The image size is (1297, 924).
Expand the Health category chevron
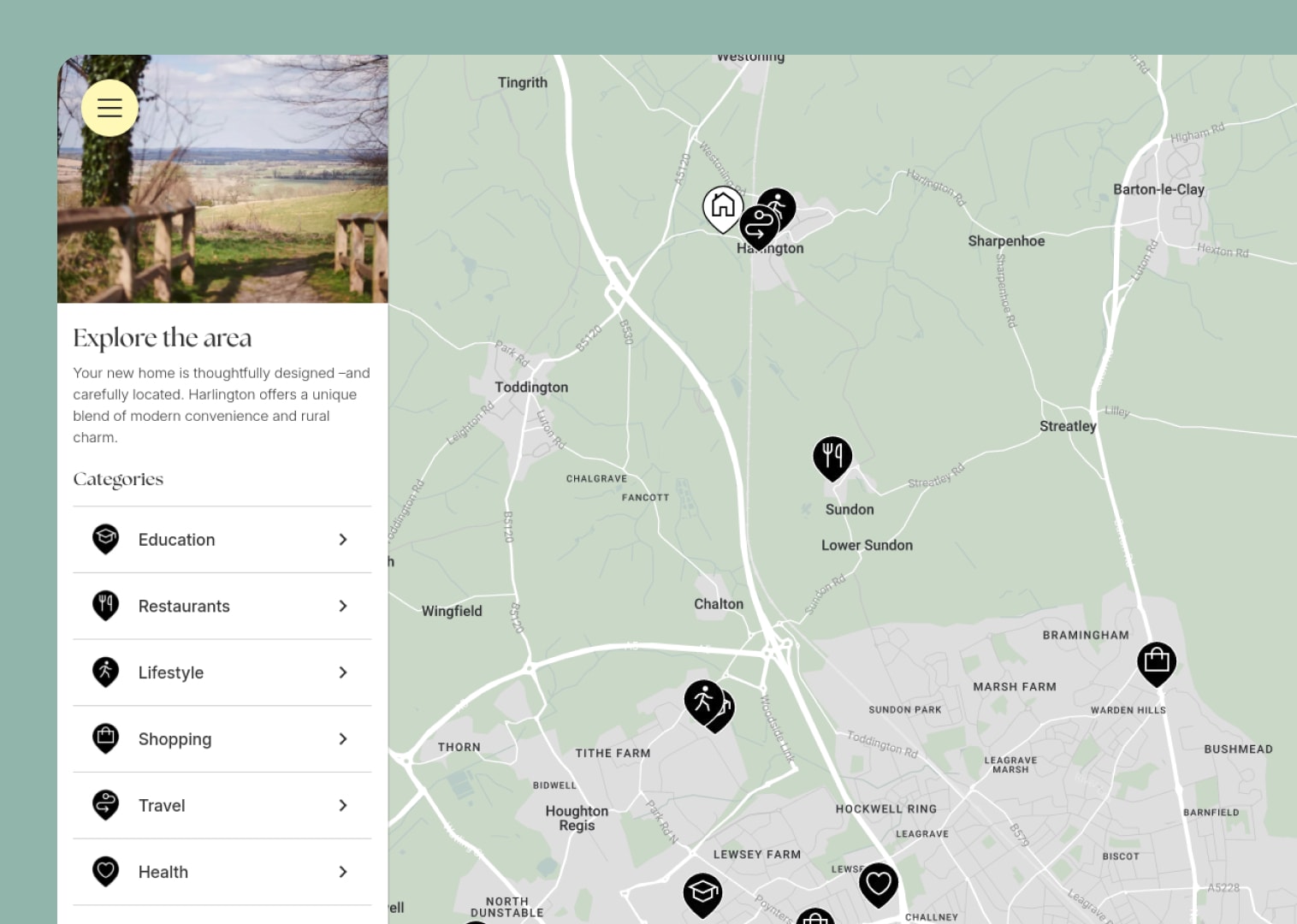(x=343, y=872)
